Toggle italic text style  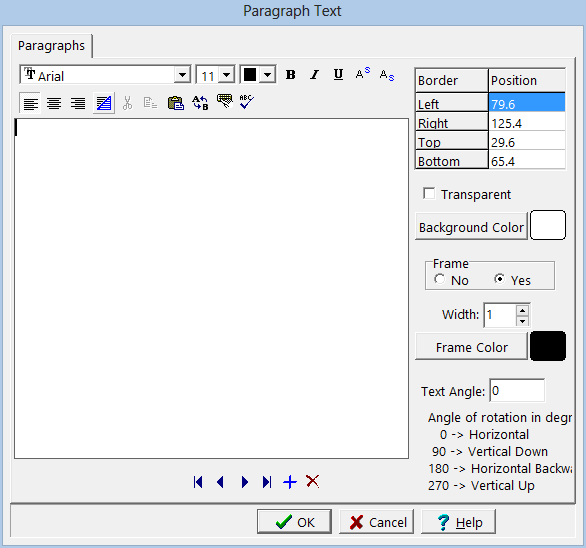coord(315,75)
